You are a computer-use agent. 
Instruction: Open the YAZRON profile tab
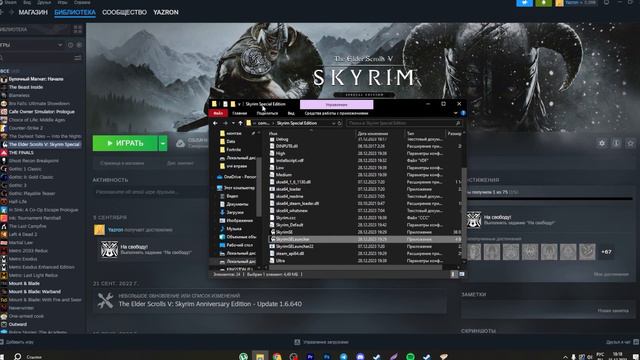pyautogui.click(x=166, y=12)
